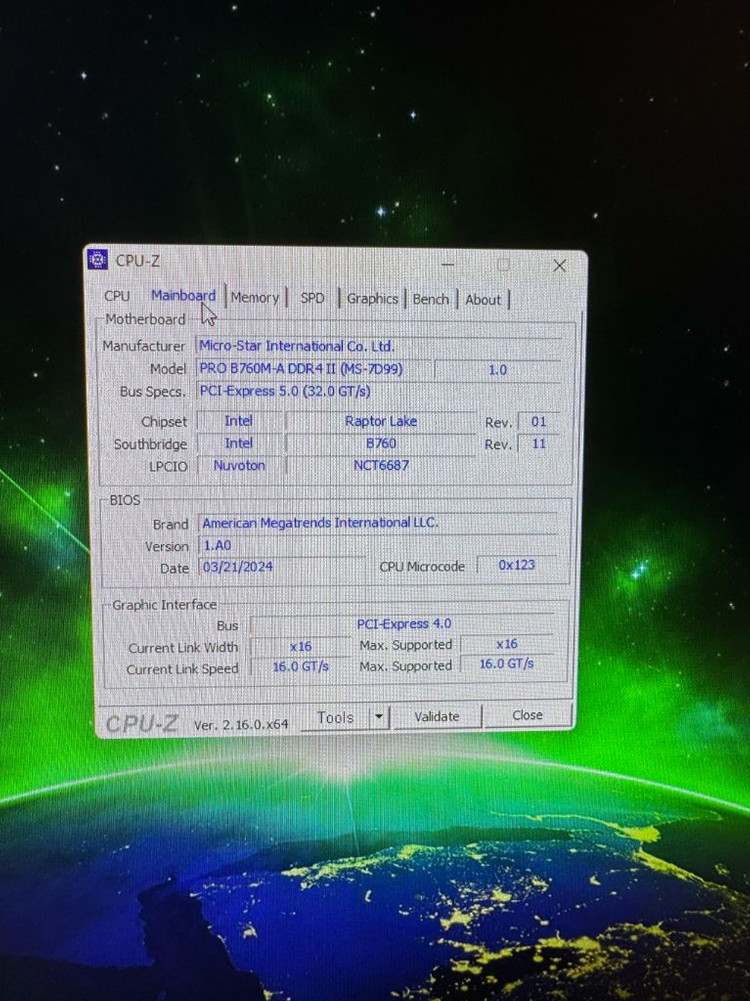Click the BIOS date 03/21/2024 field

[281, 567]
